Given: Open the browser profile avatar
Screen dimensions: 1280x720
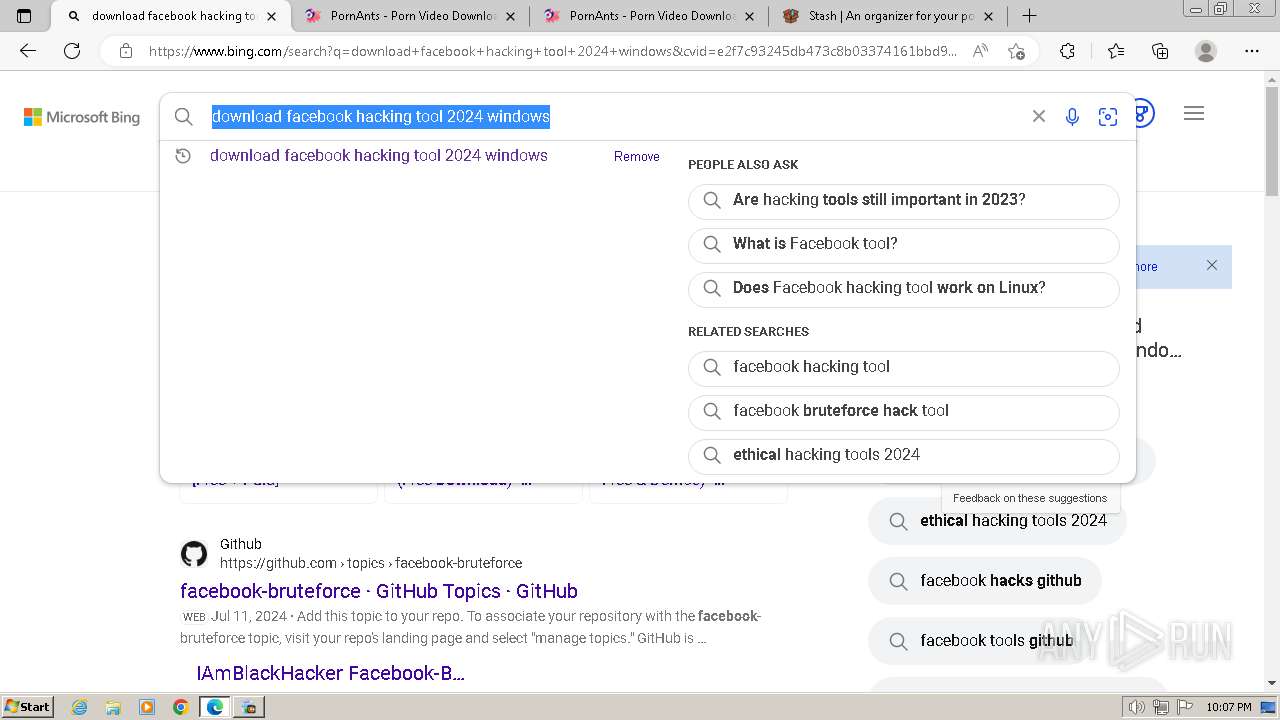Looking at the screenshot, I should click(1206, 51).
